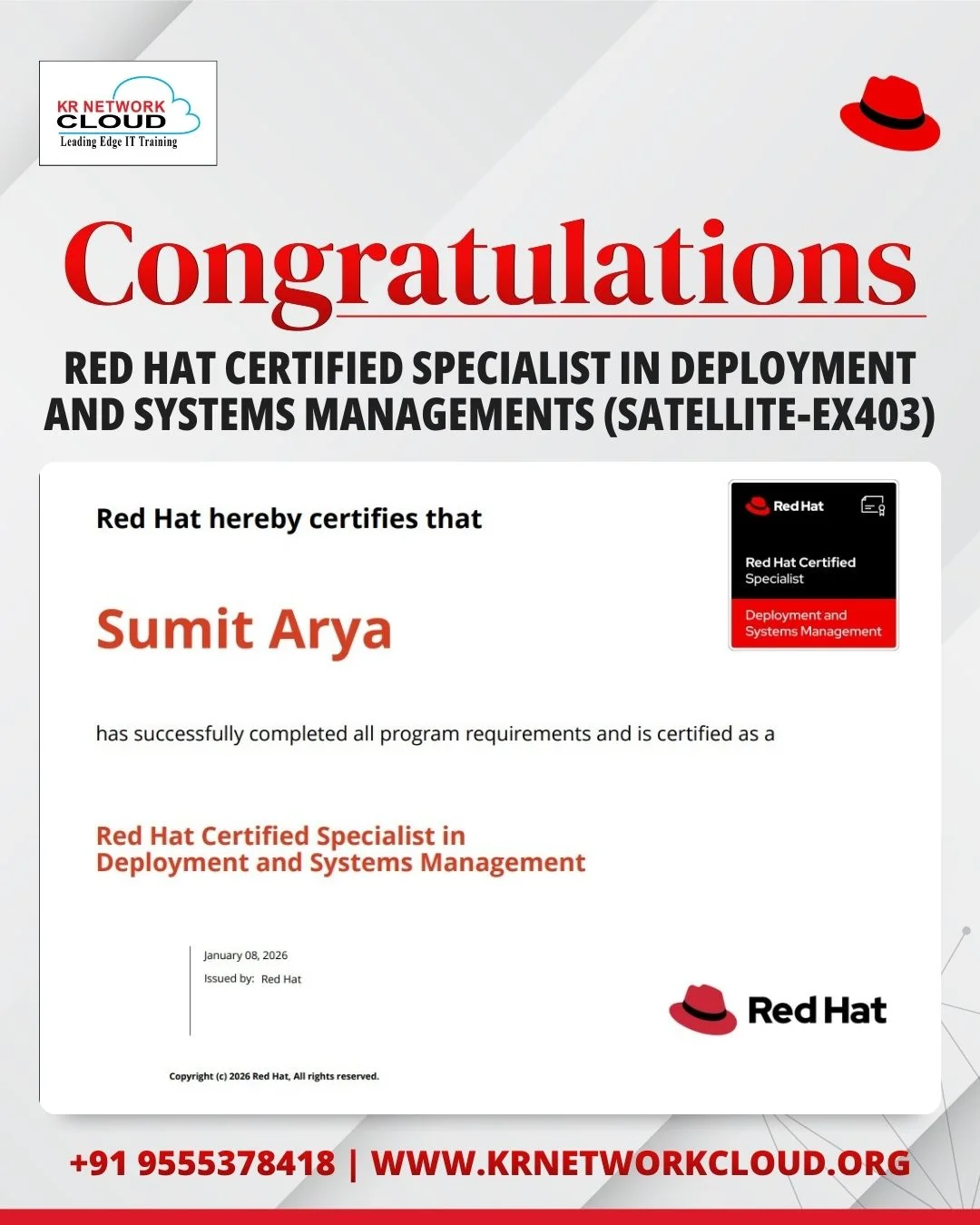Viewport: 980px width, 1225px height.
Task: Click the 'Red Hat hereby certifies that' text
Action: [x=289, y=518]
